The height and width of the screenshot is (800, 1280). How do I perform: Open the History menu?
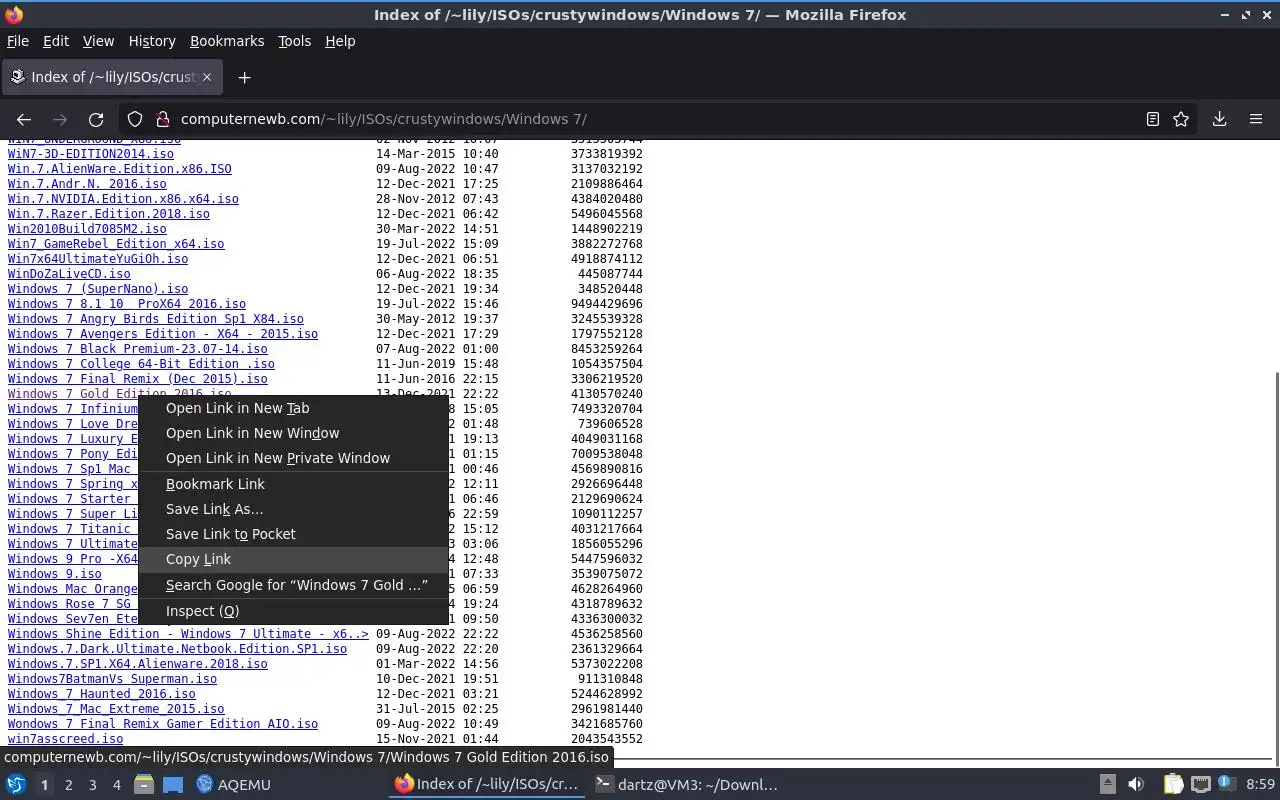click(x=152, y=41)
